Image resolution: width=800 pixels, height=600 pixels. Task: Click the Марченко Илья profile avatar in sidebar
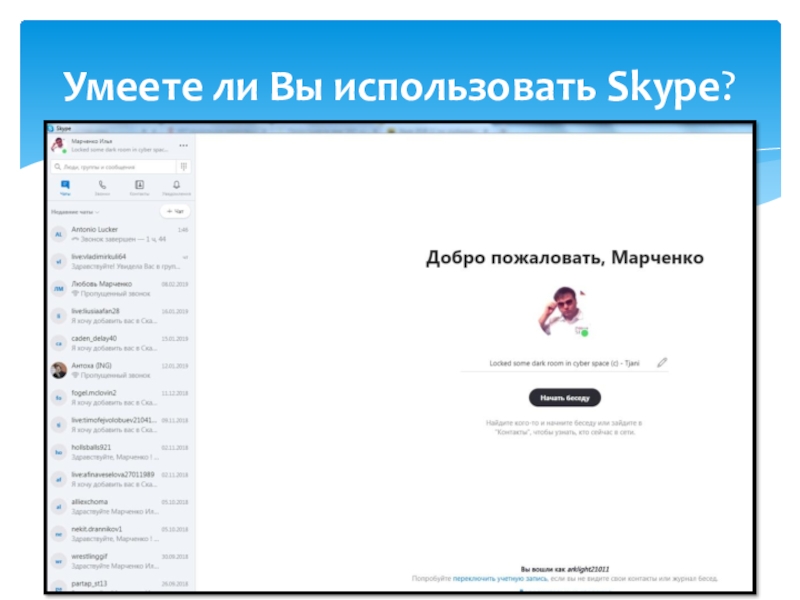59,145
